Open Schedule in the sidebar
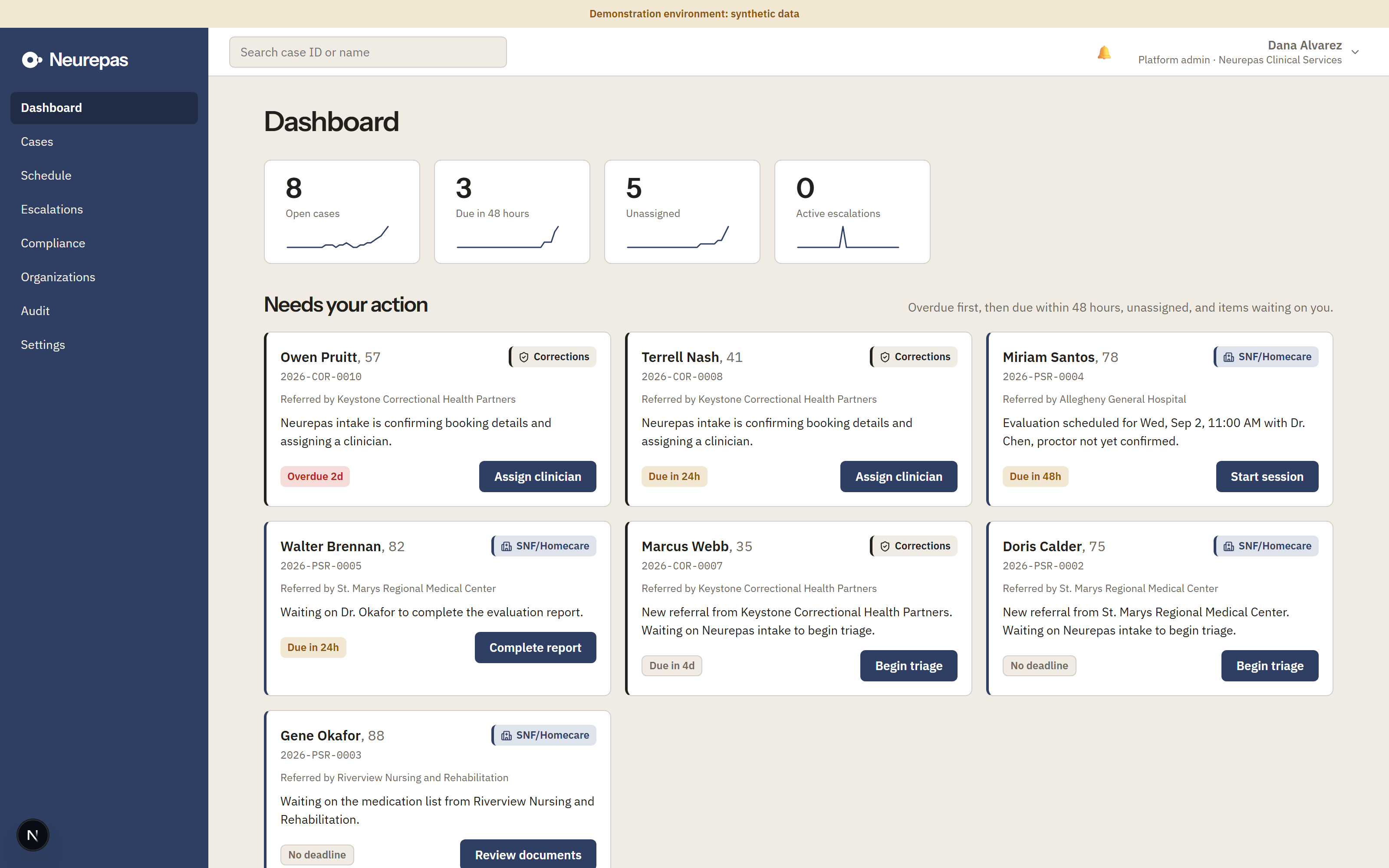This screenshot has width=1389, height=868. pos(104,176)
